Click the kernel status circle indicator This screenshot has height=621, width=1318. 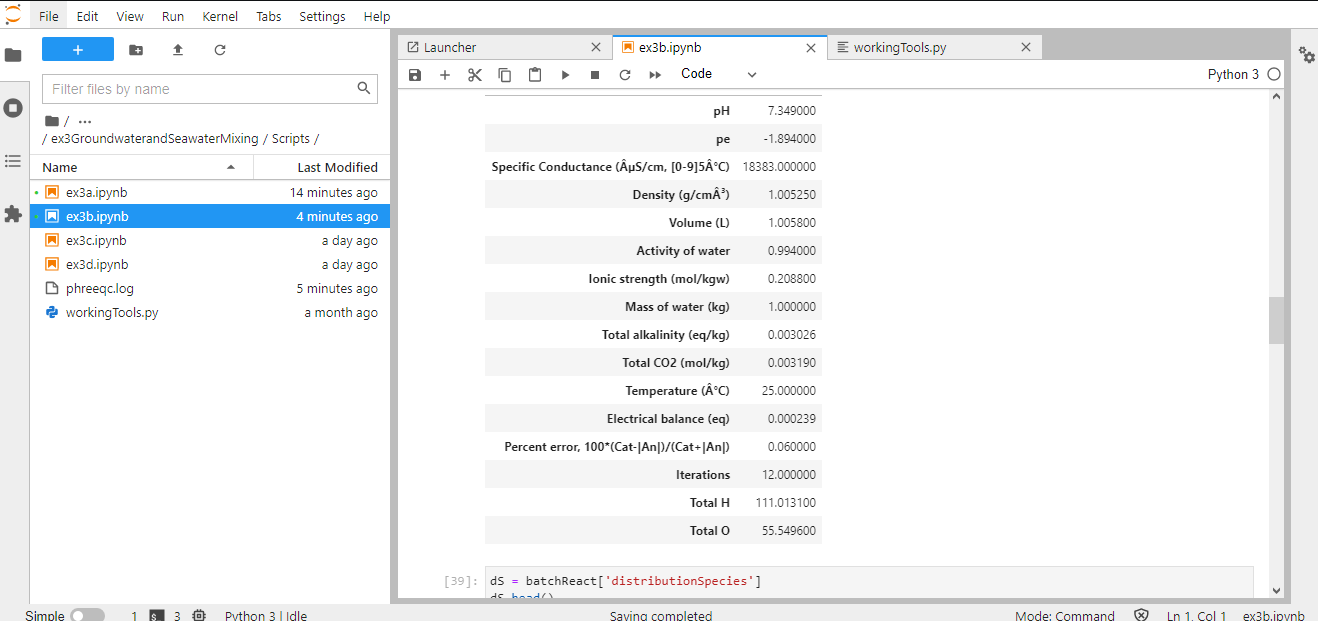point(1274,74)
